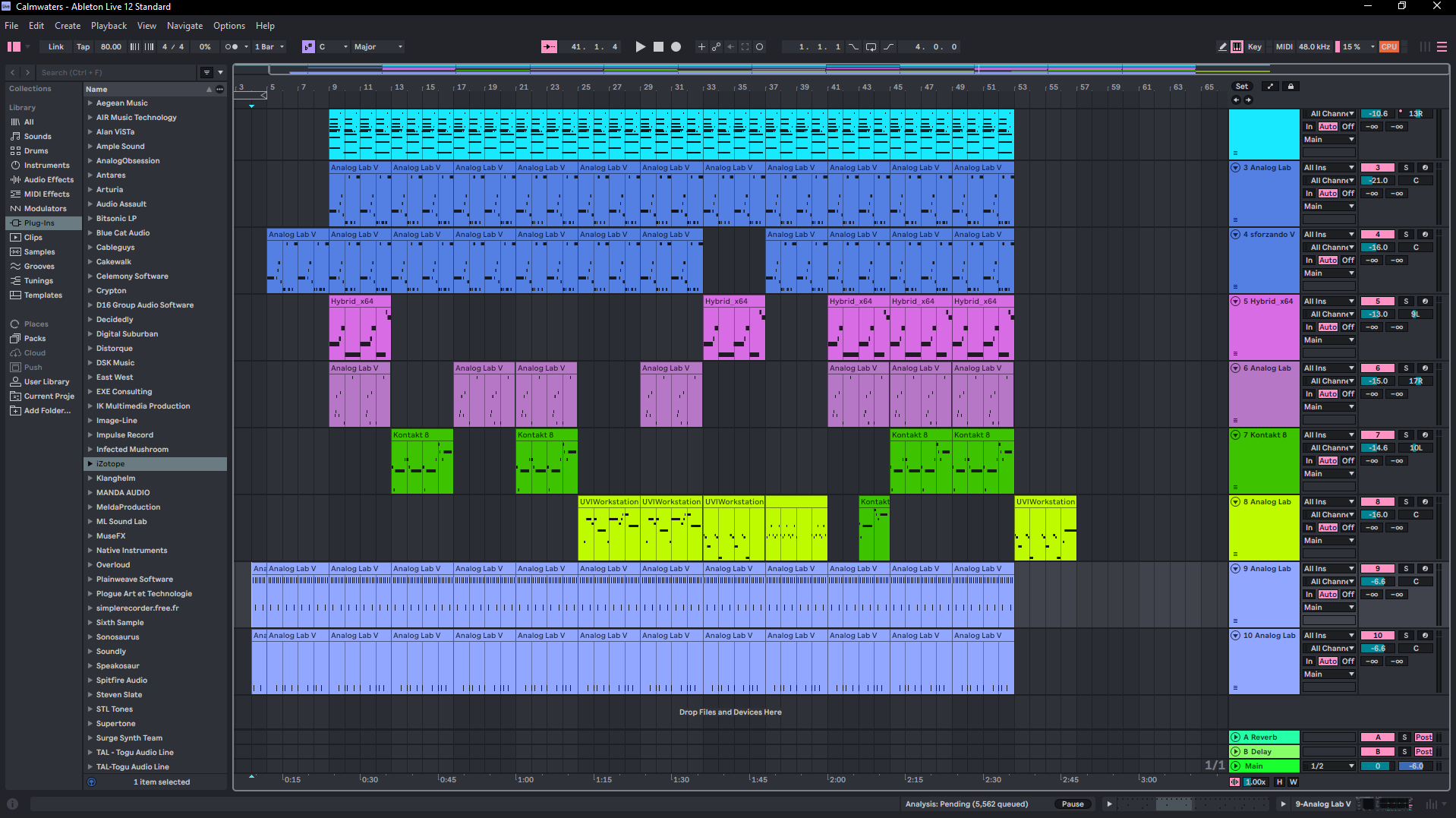Solo the 5 Hybrid_x64 track
1456x818 pixels.
coord(1405,302)
